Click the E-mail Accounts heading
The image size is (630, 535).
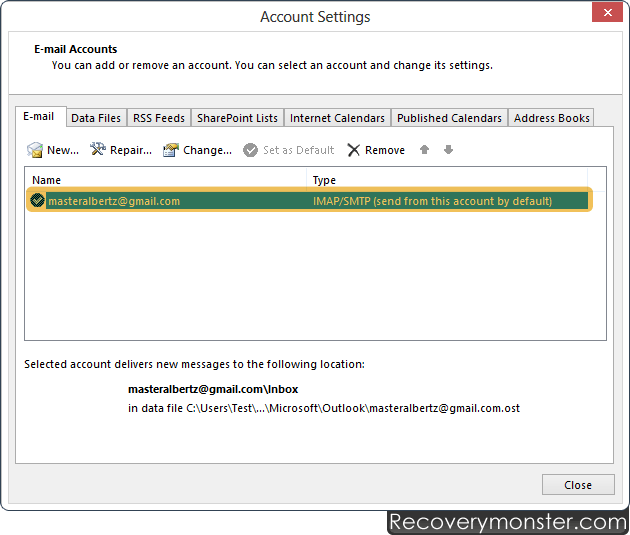click(x=76, y=49)
